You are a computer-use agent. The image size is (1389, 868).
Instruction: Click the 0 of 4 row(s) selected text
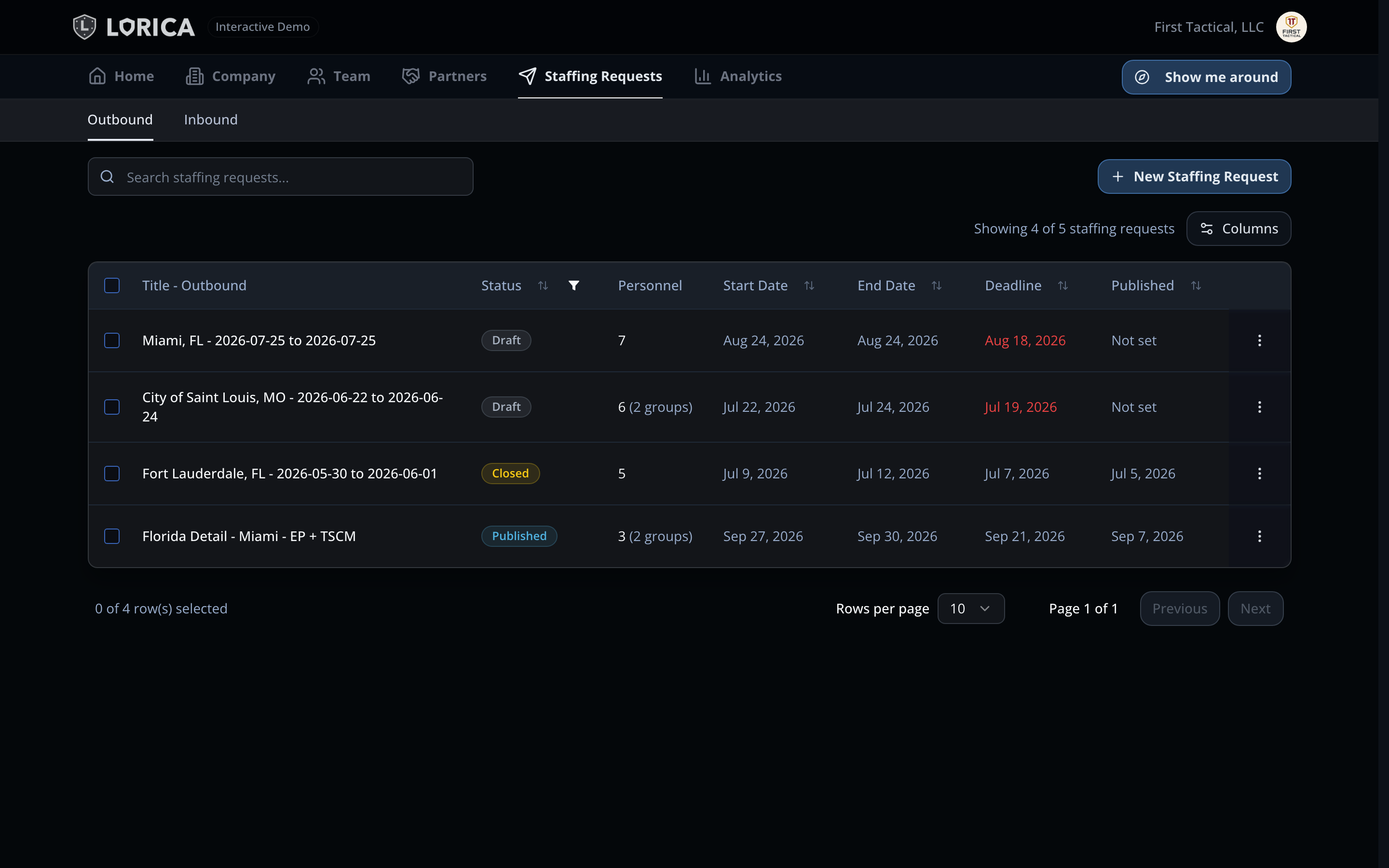[x=161, y=609]
